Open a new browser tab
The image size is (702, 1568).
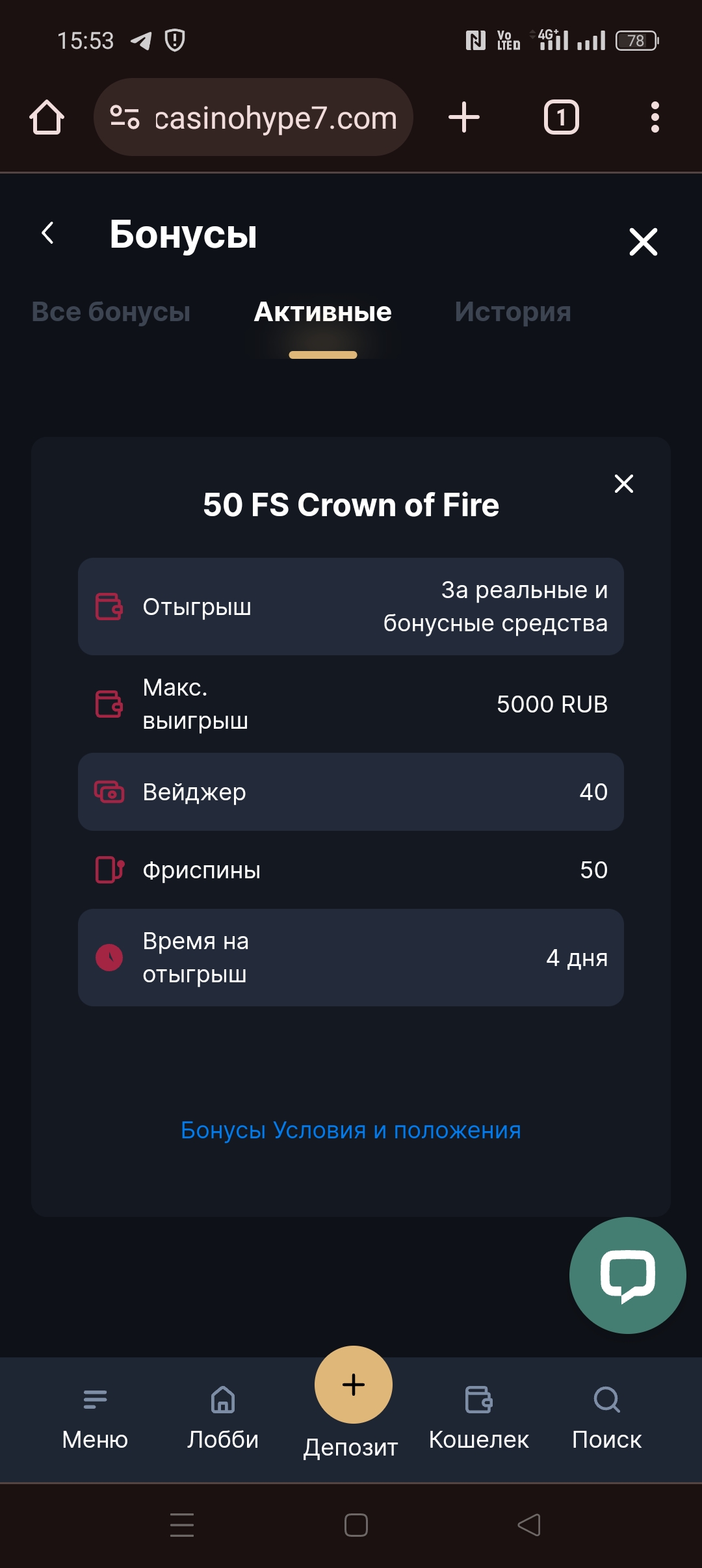click(x=464, y=118)
